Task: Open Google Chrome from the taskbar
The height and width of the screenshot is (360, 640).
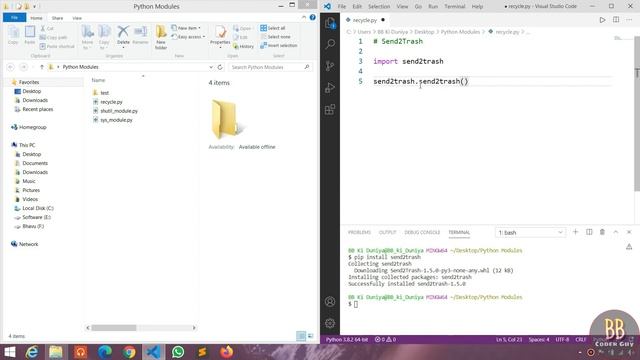Action: pyautogui.click(x=129, y=352)
